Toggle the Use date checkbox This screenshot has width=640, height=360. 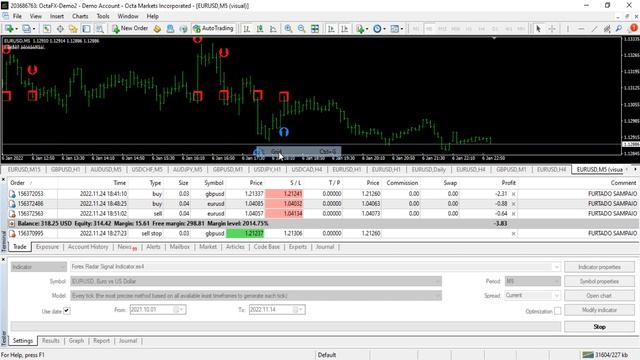point(67,311)
